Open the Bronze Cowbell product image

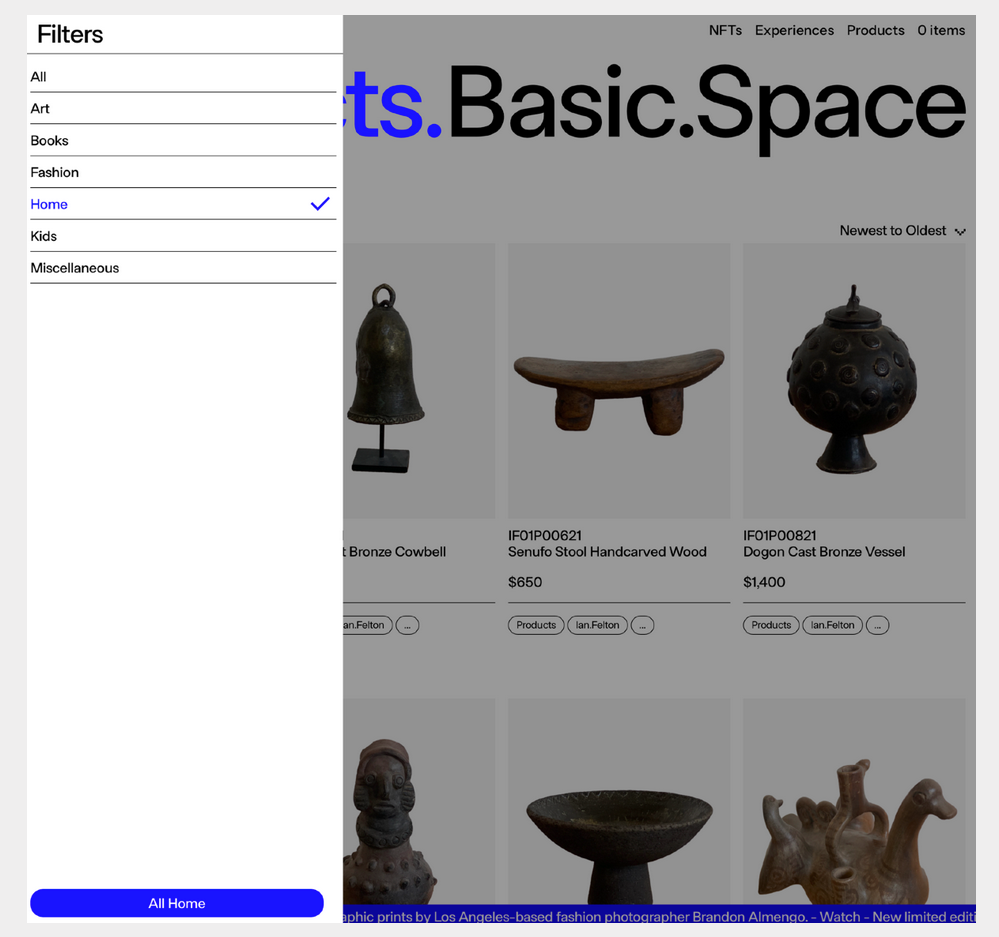tap(419, 380)
